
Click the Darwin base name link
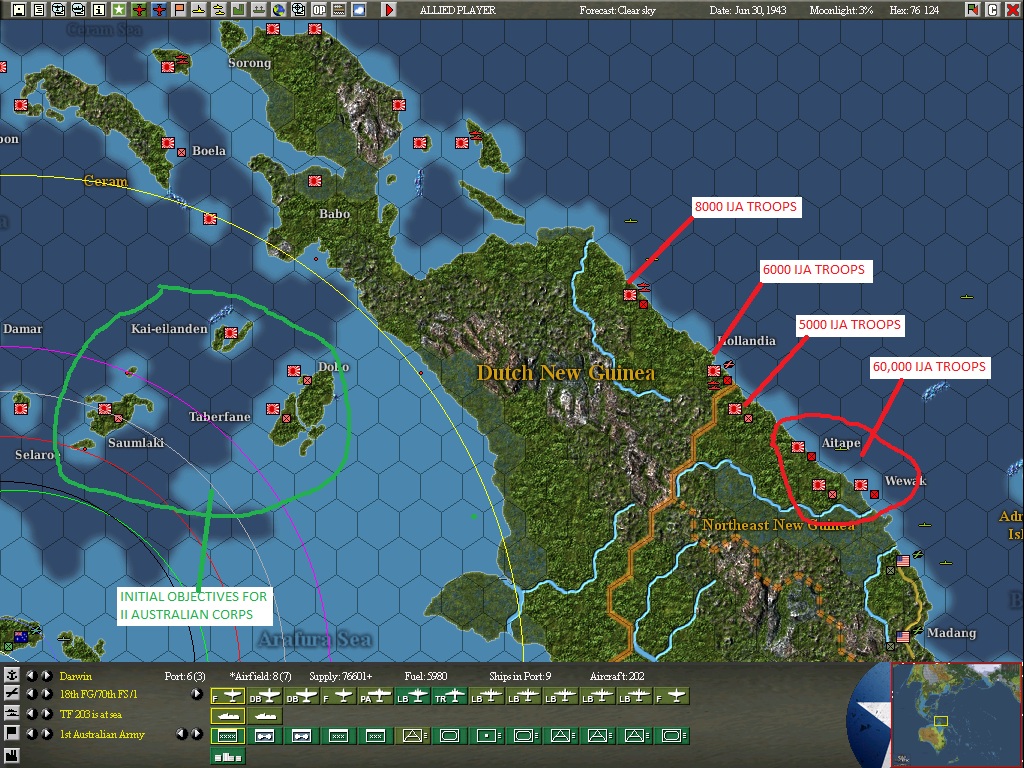(76, 676)
